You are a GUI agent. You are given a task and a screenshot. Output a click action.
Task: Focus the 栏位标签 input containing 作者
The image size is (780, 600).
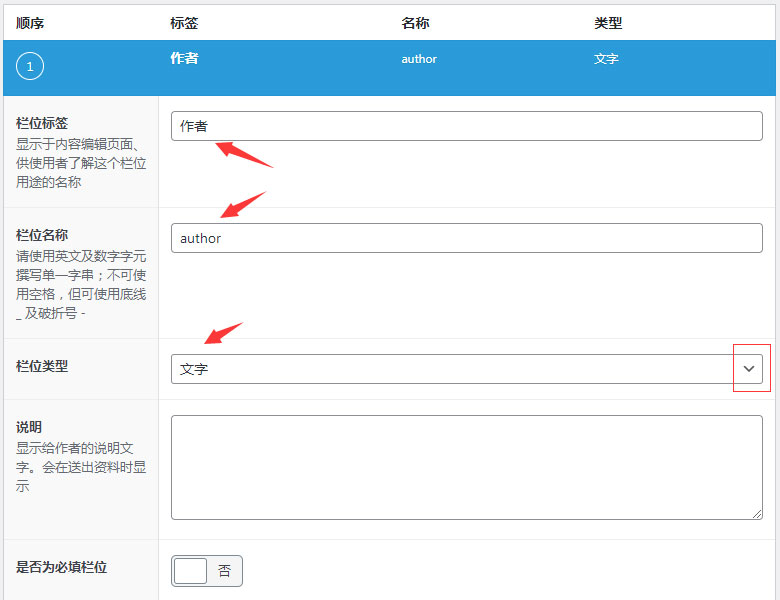tap(466, 126)
